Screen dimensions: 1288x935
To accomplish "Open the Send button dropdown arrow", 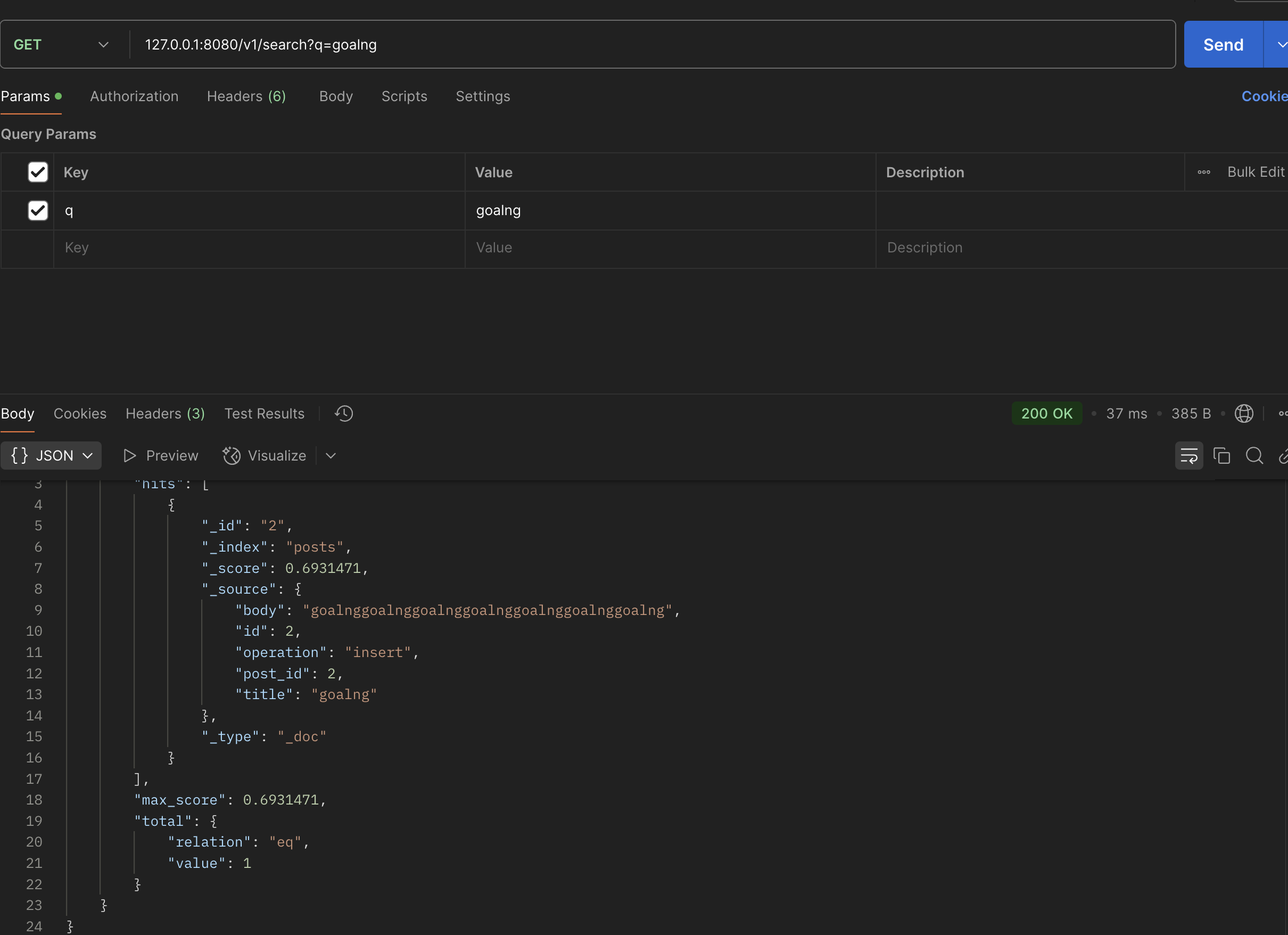I will (1277, 44).
